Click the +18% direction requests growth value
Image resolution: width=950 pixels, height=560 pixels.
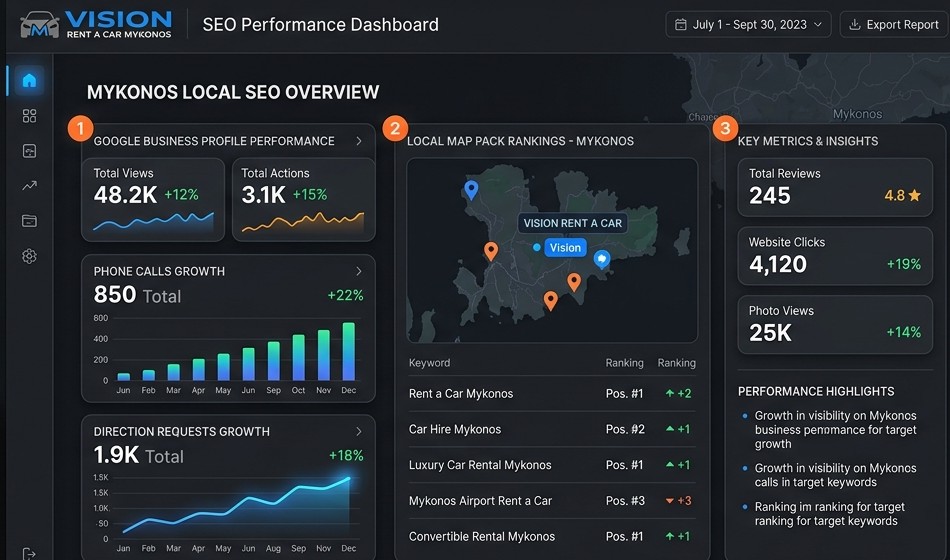346,455
